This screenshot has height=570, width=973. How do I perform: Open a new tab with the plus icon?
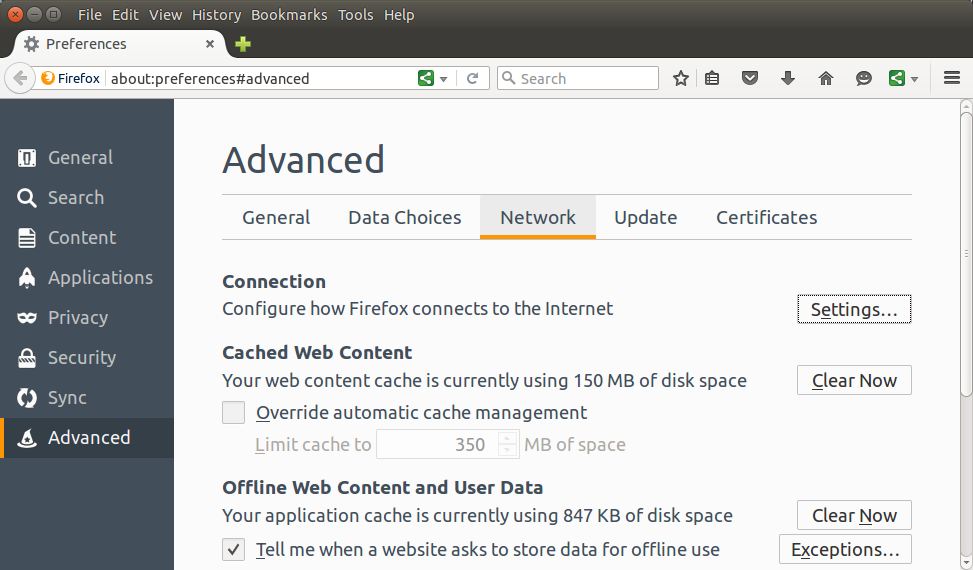(x=243, y=44)
